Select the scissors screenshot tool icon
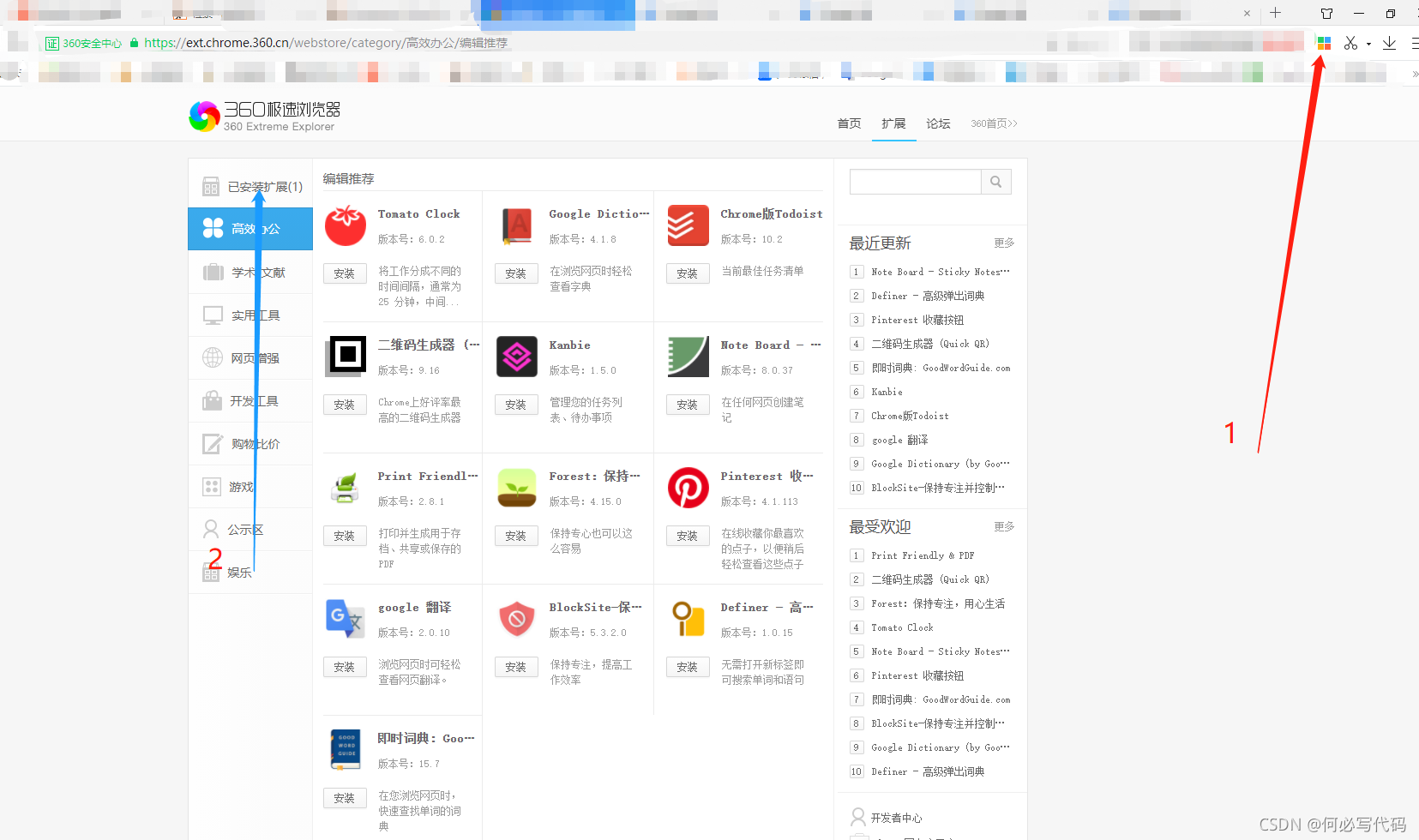The image size is (1419, 840). 1350,43
